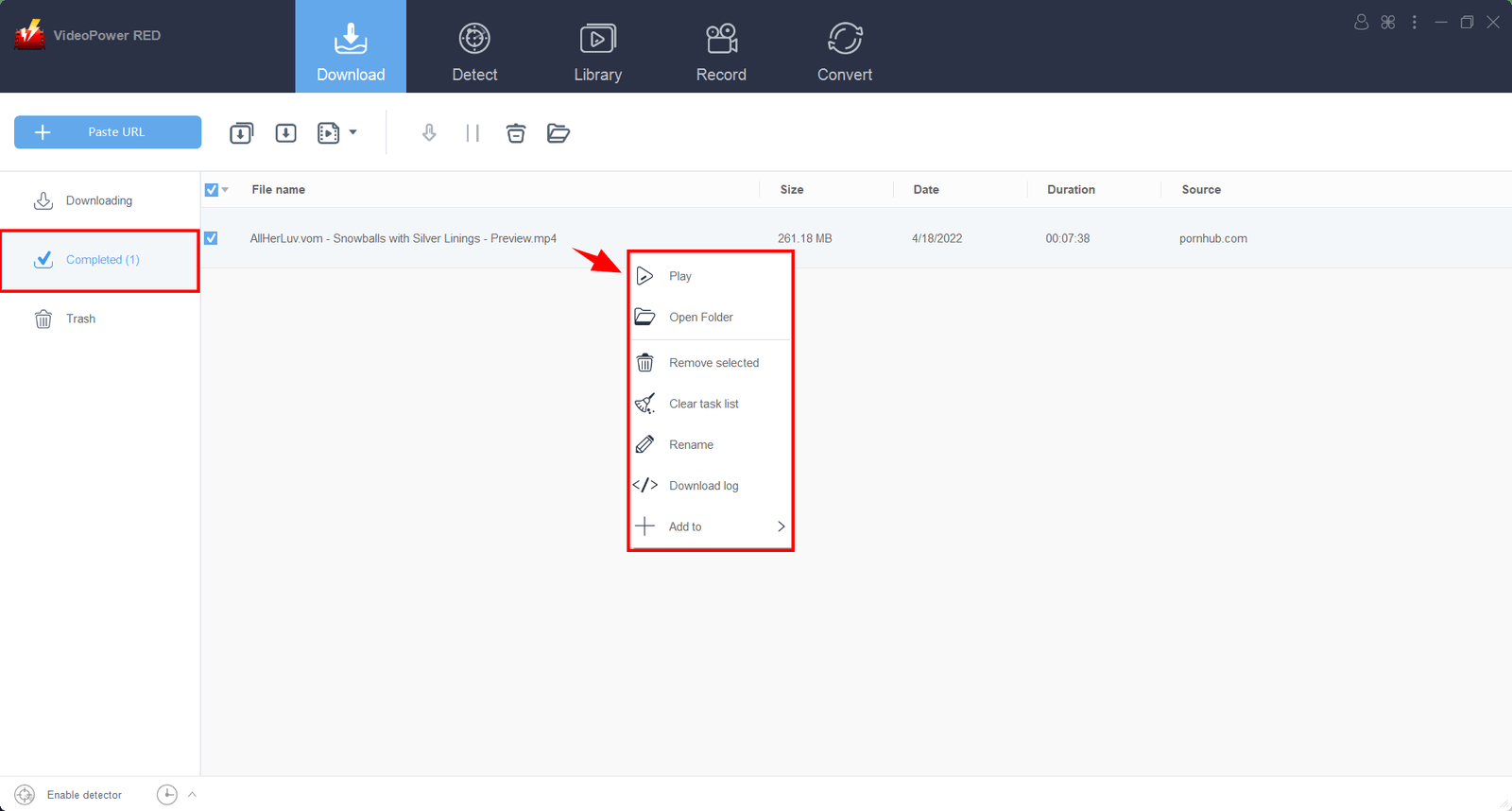Click the delete task bin icon in toolbar
1512x811 pixels.
pyautogui.click(x=516, y=133)
